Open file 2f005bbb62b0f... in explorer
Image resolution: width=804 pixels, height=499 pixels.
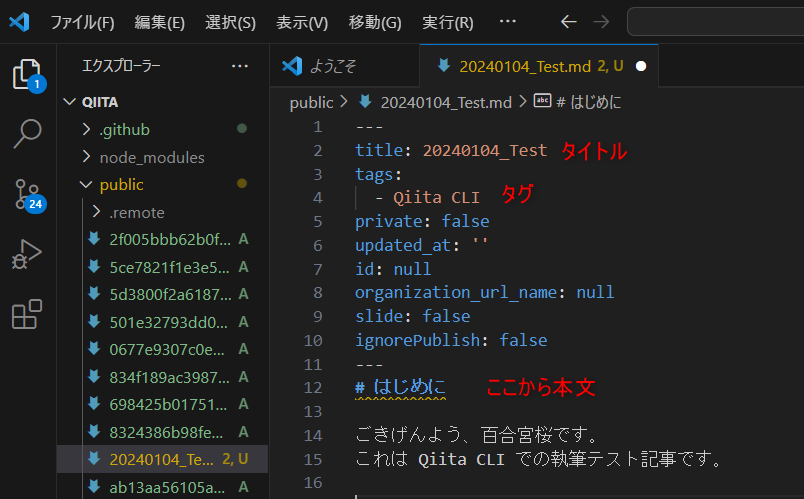pos(162,239)
